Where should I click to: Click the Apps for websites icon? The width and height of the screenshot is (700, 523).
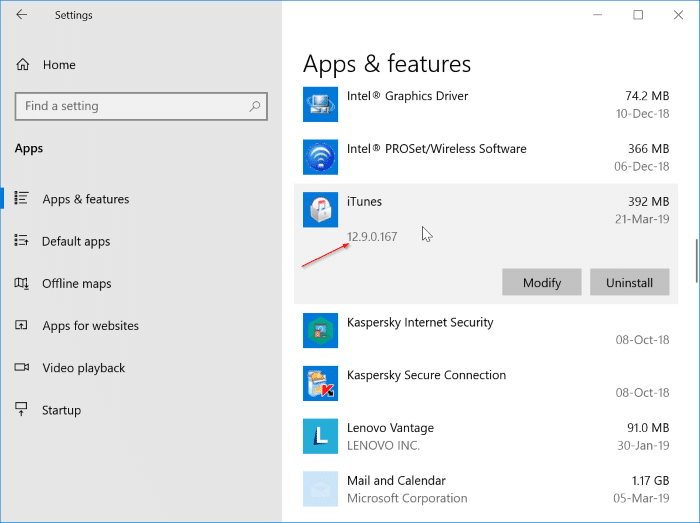(21, 325)
